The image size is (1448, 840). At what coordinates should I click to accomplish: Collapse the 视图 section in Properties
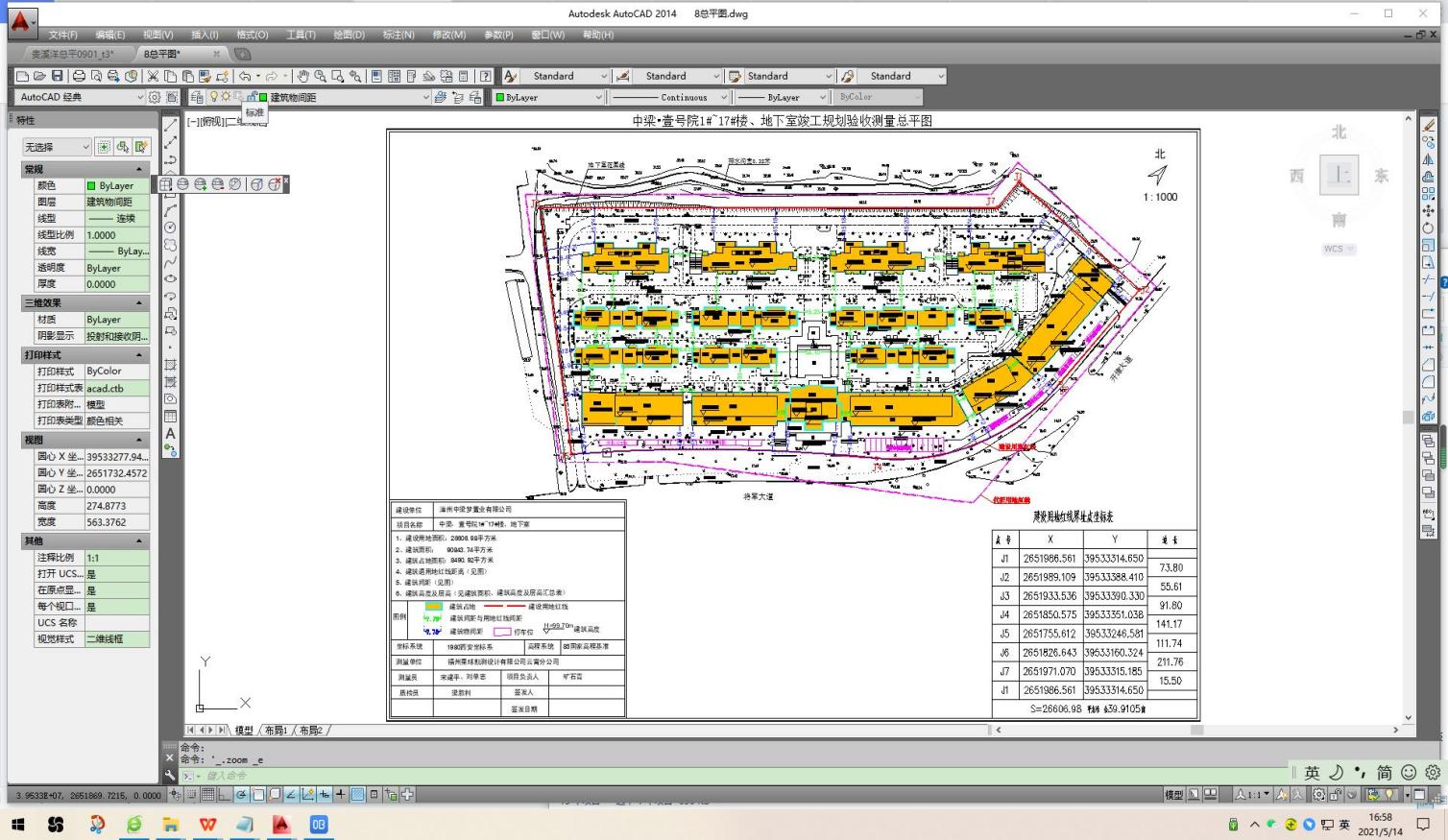[139, 440]
